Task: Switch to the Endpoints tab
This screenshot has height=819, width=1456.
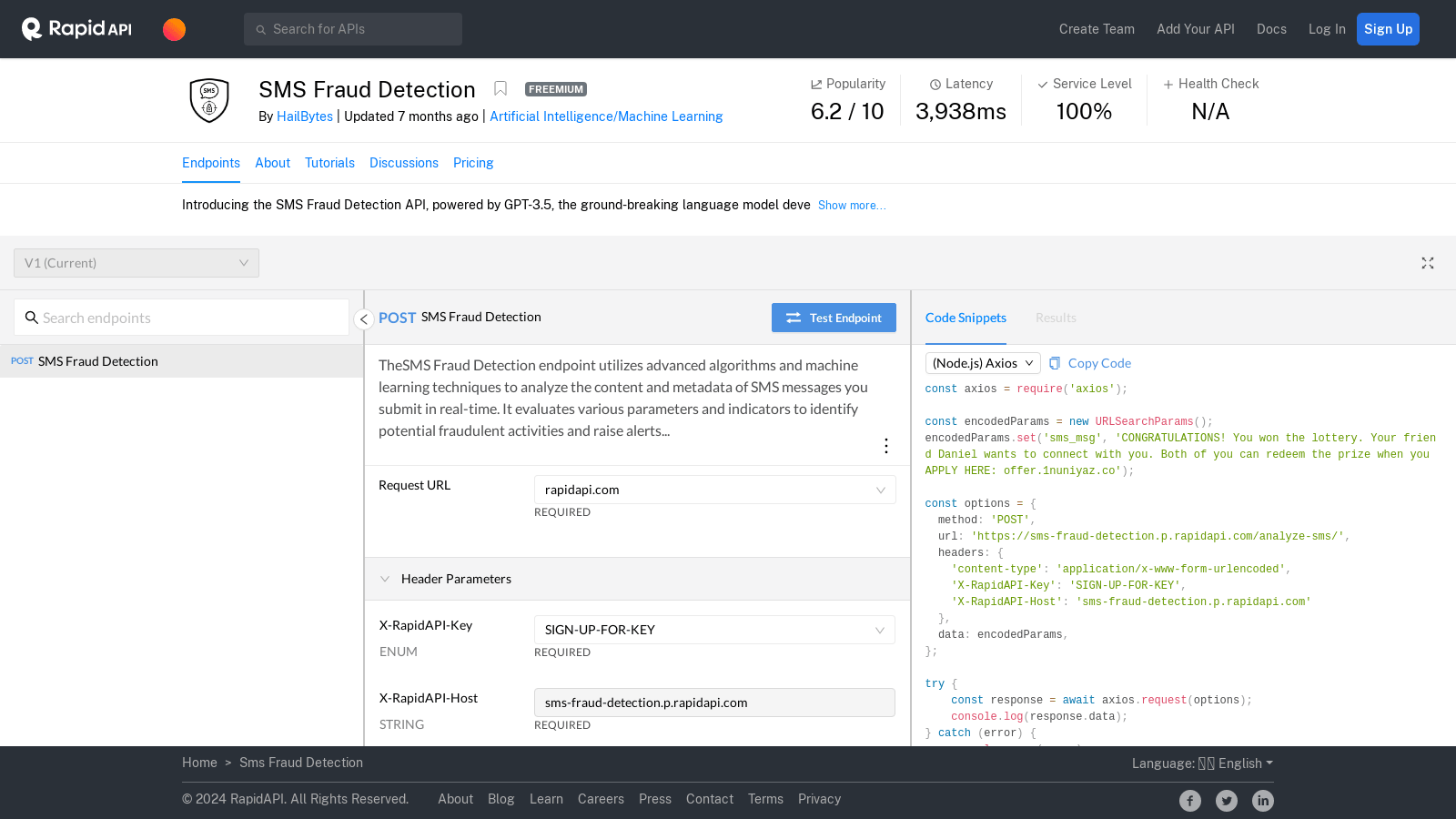Action: tap(211, 163)
